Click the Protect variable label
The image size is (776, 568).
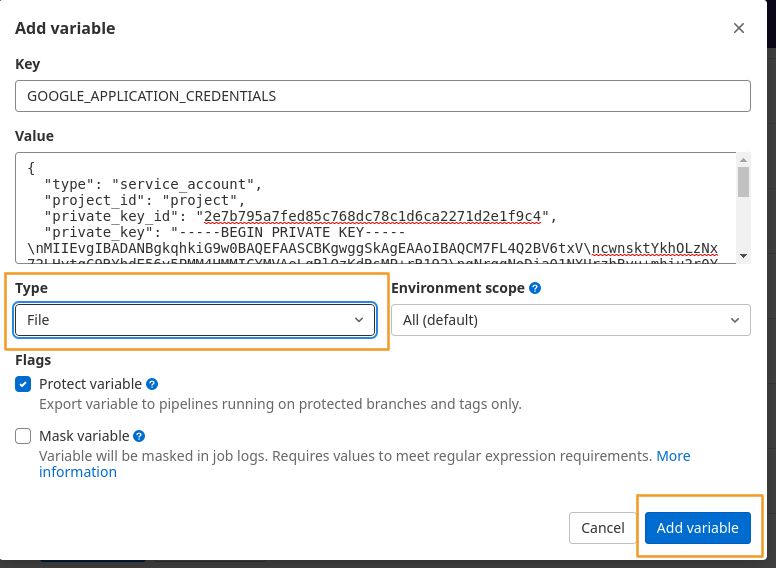tap(91, 384)
